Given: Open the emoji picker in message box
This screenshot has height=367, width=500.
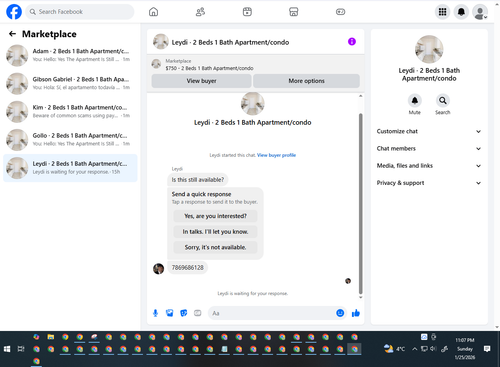Looking at the screenshot, I should point(340,313).
